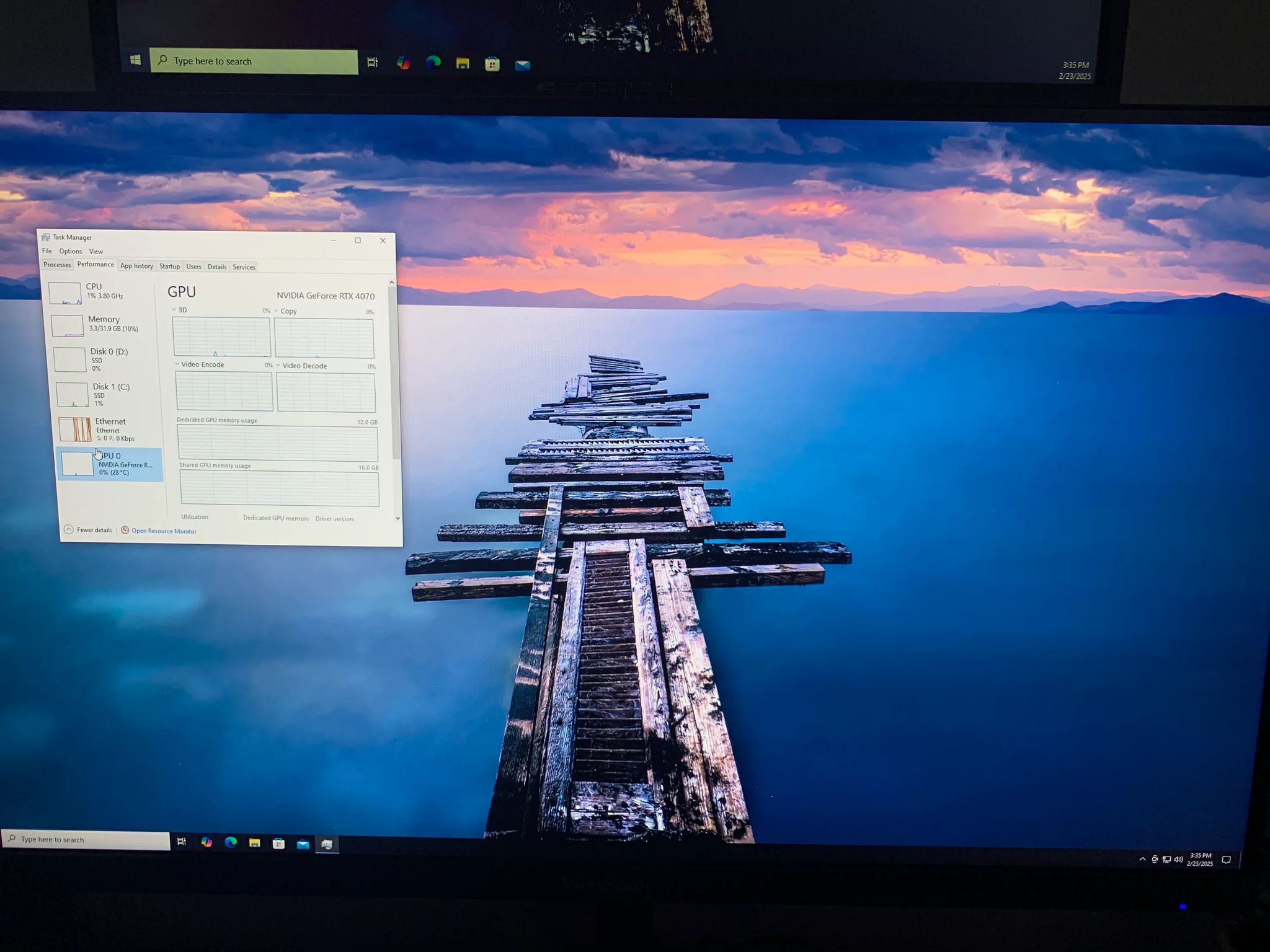Open the Video Encode engine dropdown
Viewport: 1270px width, 952px height.
click(x=177, y=364)
